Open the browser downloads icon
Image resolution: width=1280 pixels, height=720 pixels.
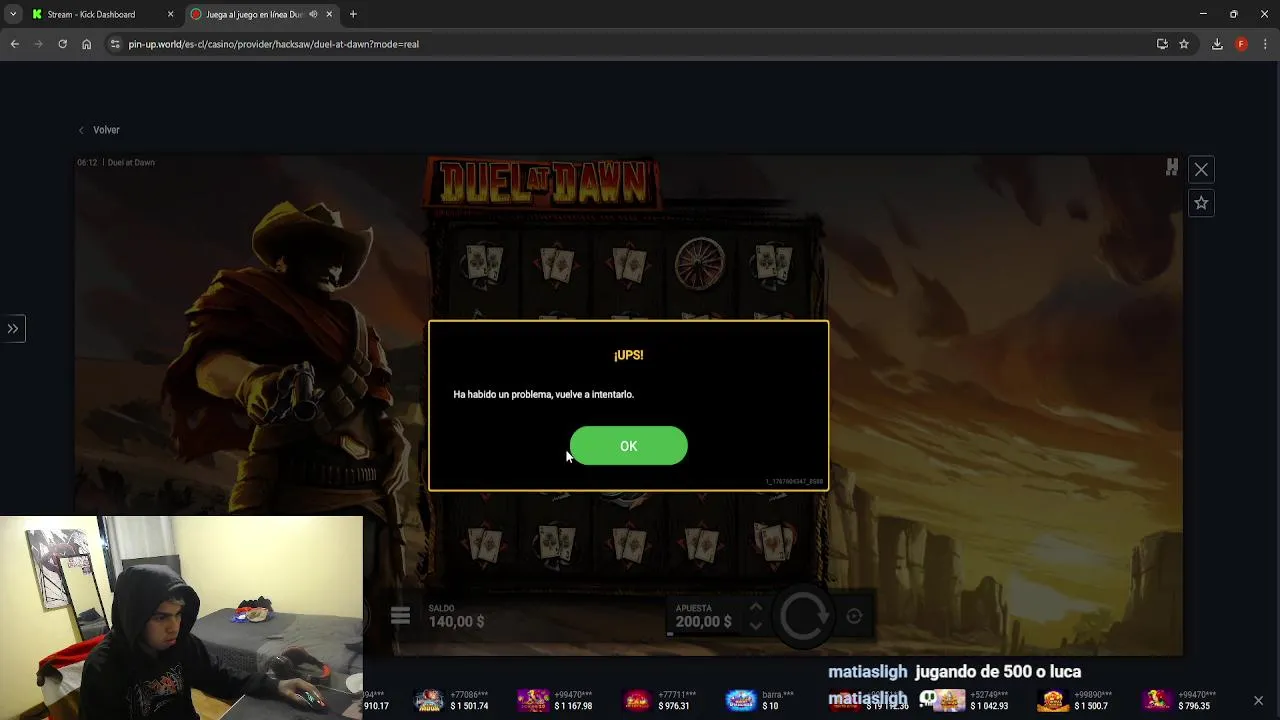click(1217, 44)
